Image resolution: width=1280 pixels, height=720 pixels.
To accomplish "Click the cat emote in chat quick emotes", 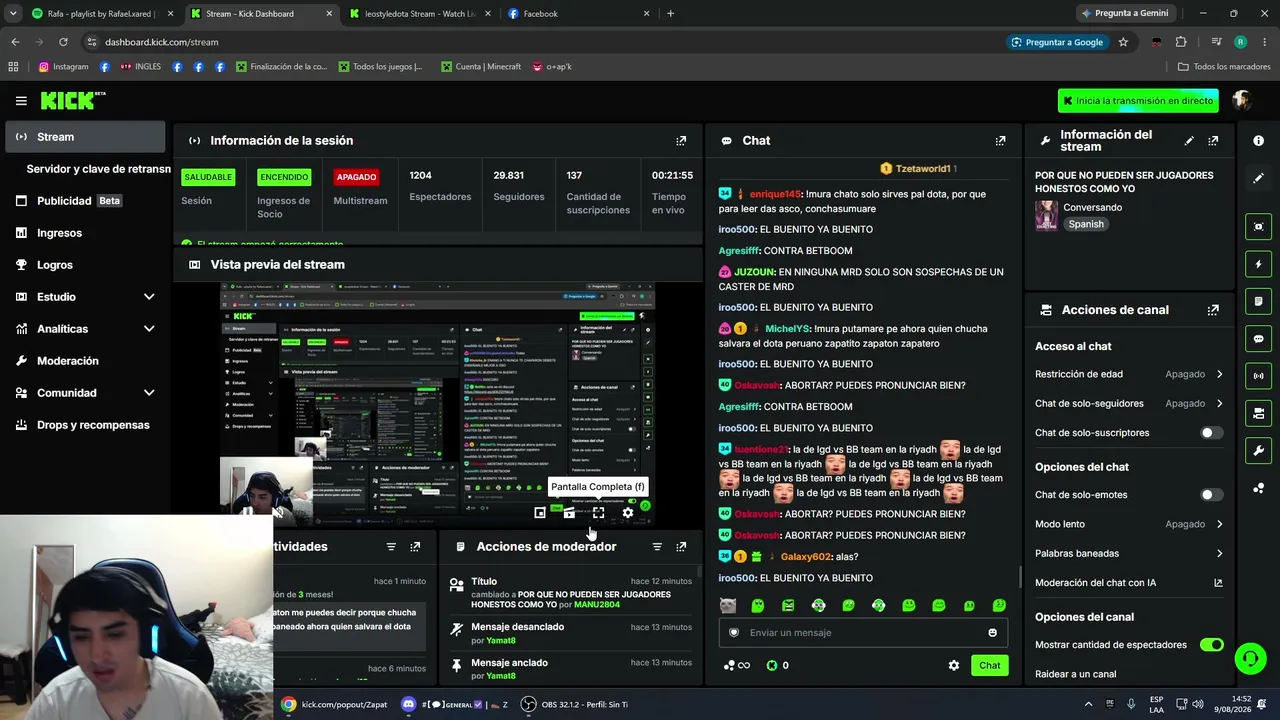I will tap(728, 606).
